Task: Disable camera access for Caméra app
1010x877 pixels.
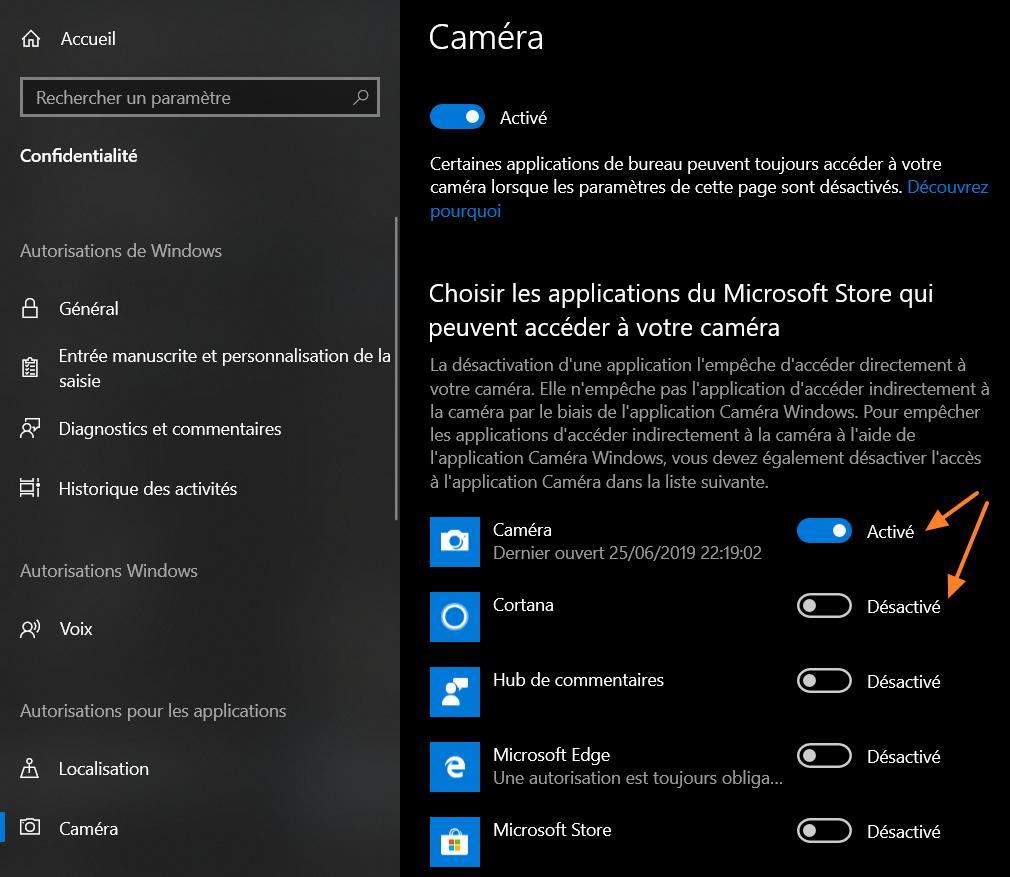Action: tap(824, 531)
